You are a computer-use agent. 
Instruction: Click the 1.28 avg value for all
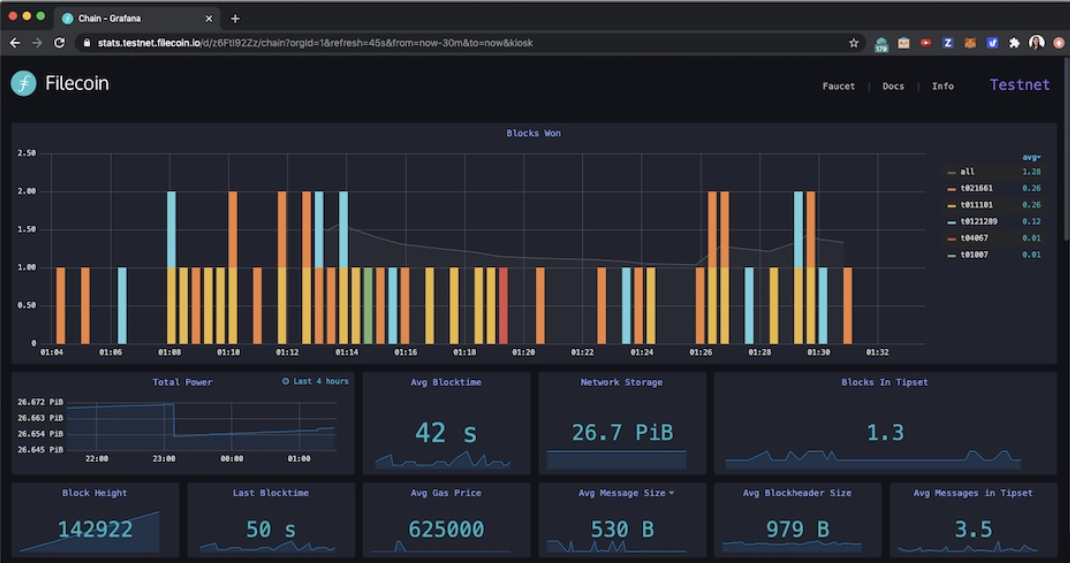coord(1031,172)
